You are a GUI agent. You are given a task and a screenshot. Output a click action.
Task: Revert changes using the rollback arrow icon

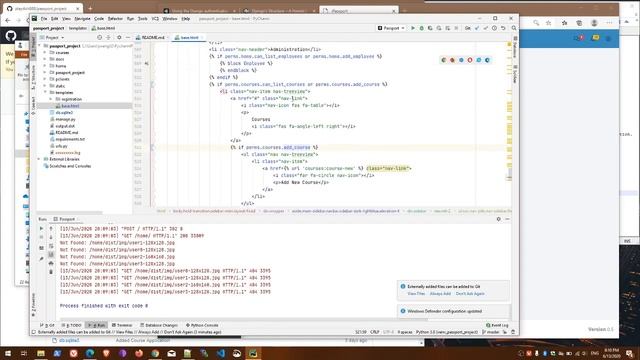(503, 28)
